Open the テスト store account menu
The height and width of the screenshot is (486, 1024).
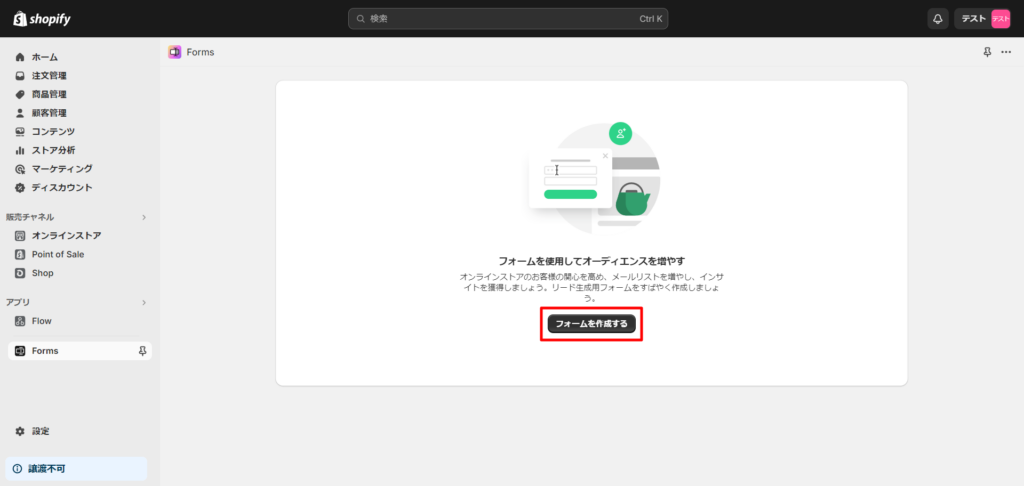(x=985, y=19)
